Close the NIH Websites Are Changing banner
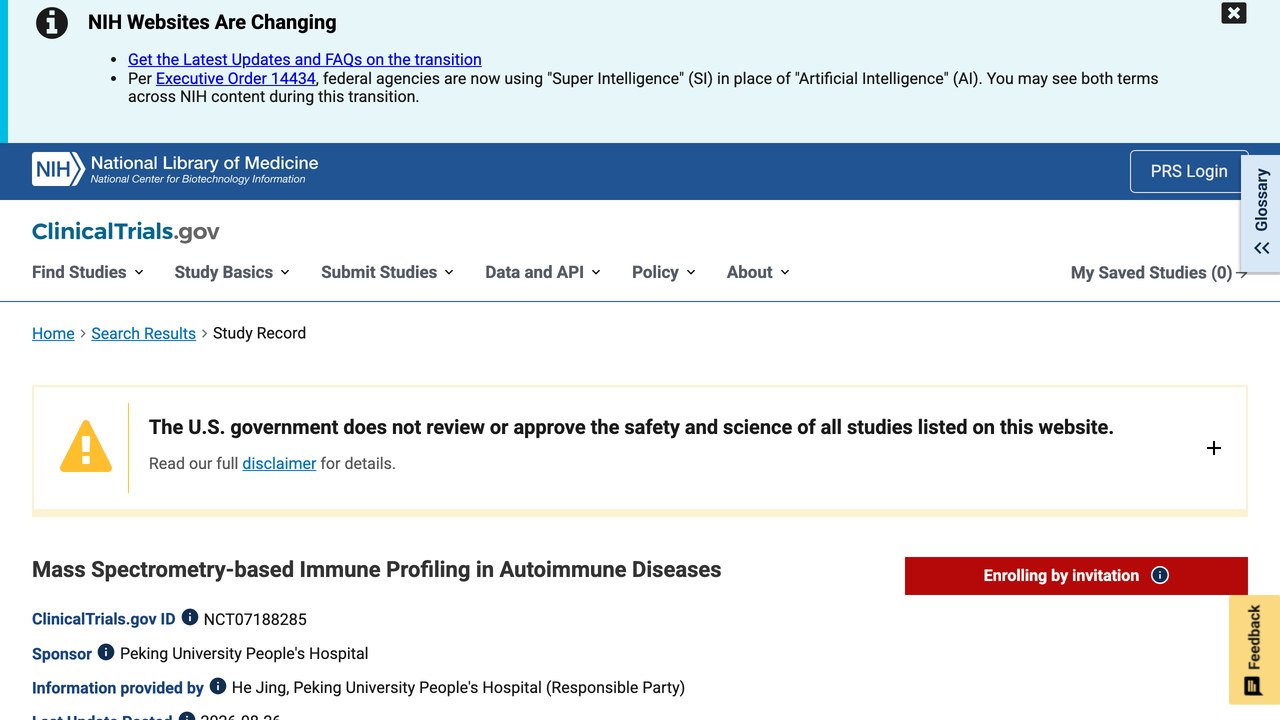 coord(1234,13)
